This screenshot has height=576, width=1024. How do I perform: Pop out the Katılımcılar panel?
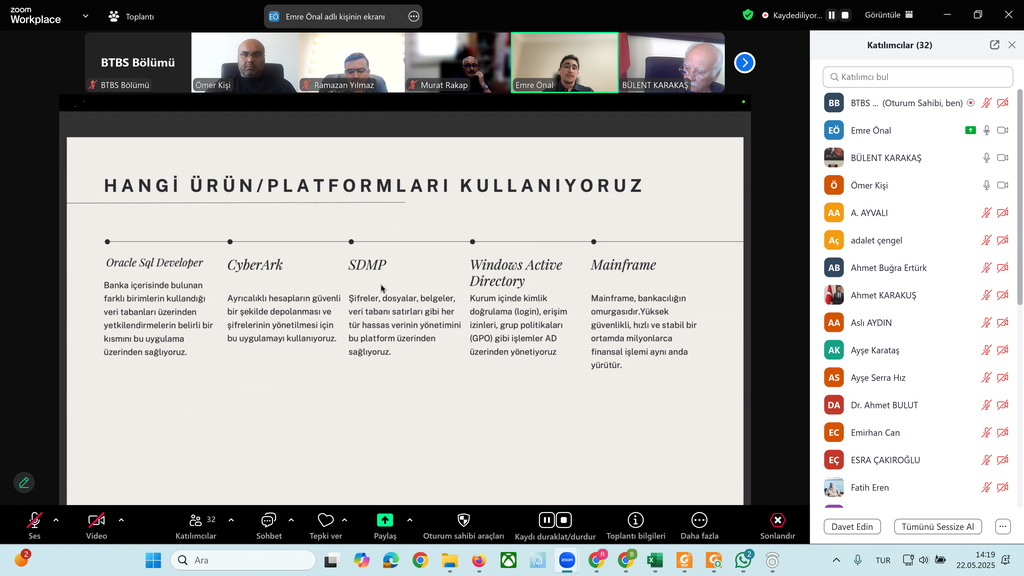click(x=994, y=45)
